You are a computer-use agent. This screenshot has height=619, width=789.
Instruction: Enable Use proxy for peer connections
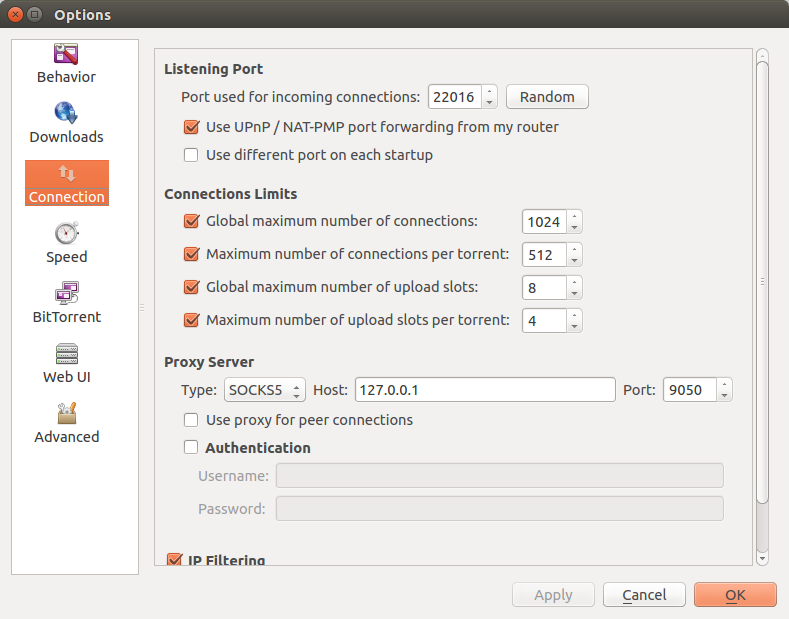click(191, 420)
